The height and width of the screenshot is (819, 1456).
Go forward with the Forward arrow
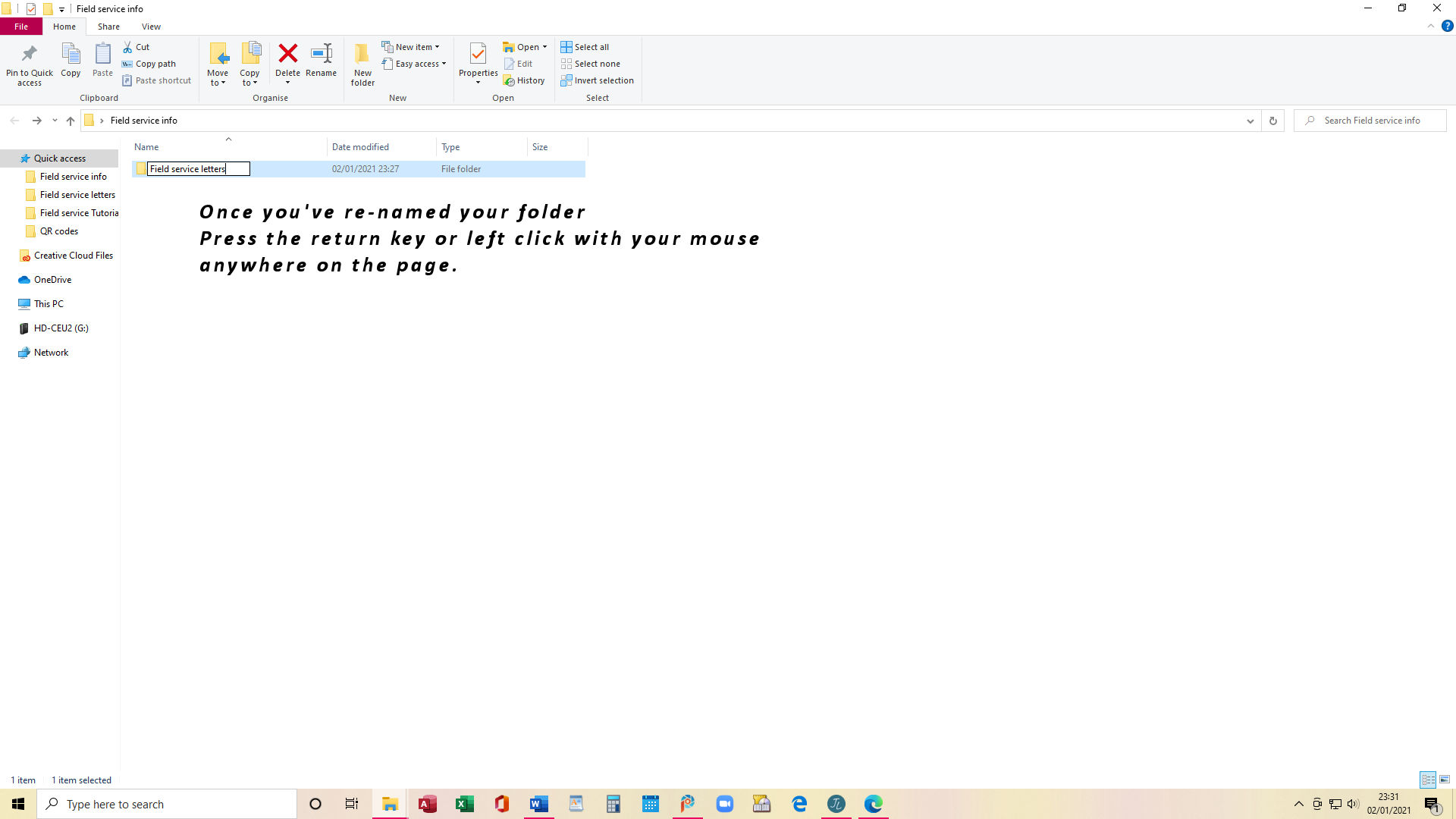click(36, 121)
